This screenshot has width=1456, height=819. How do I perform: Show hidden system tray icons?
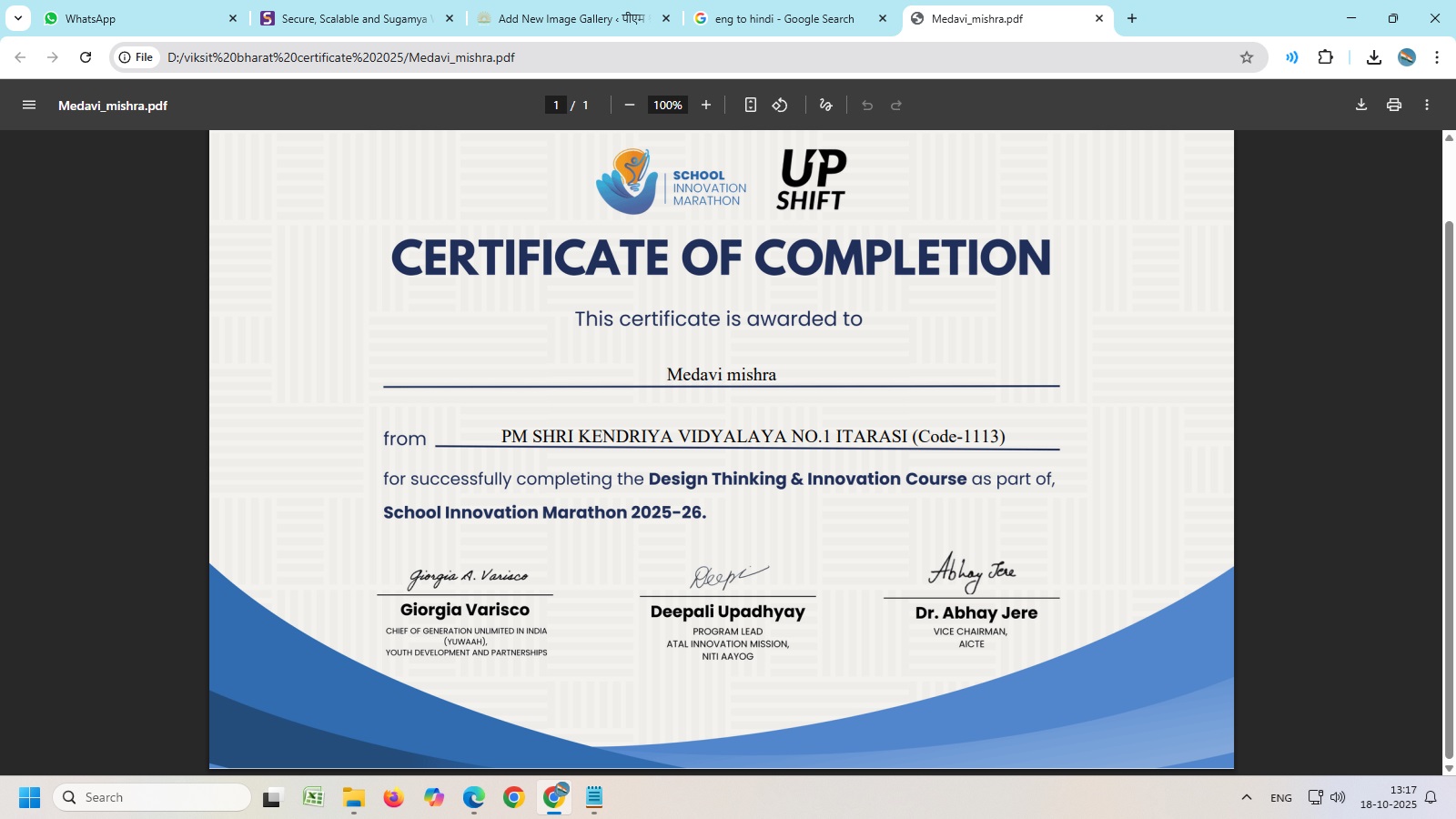1247,798
